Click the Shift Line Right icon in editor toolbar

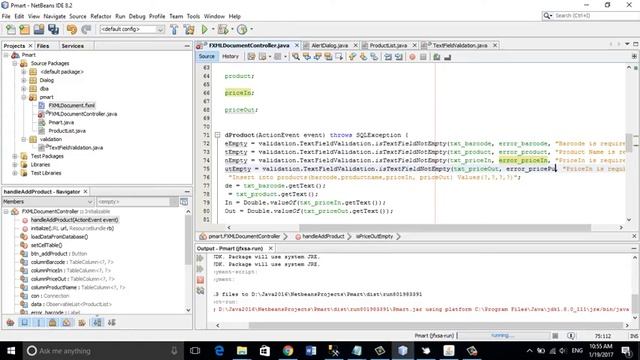399,57
